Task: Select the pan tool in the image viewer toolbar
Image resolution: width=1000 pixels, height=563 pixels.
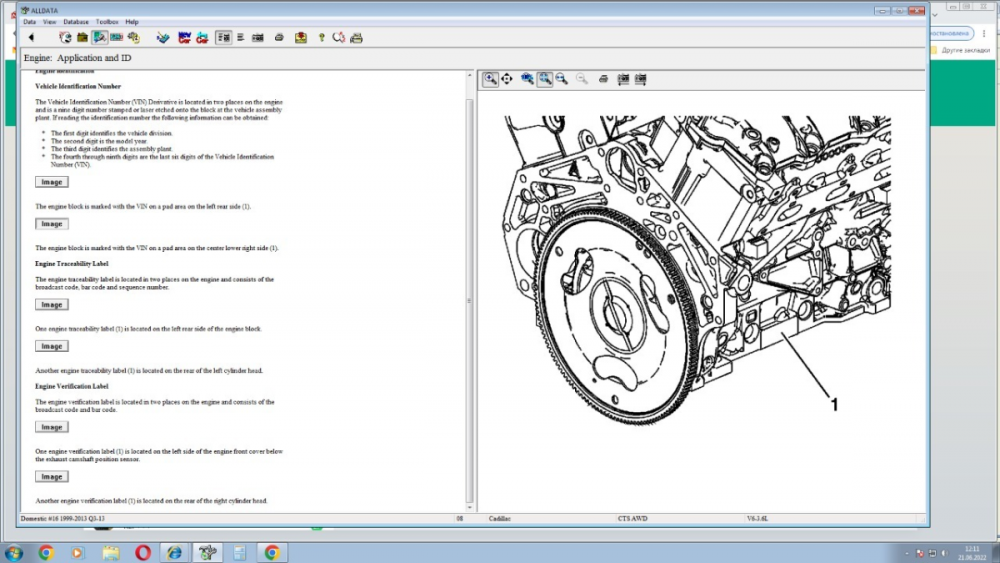Action: pos(507,79)
